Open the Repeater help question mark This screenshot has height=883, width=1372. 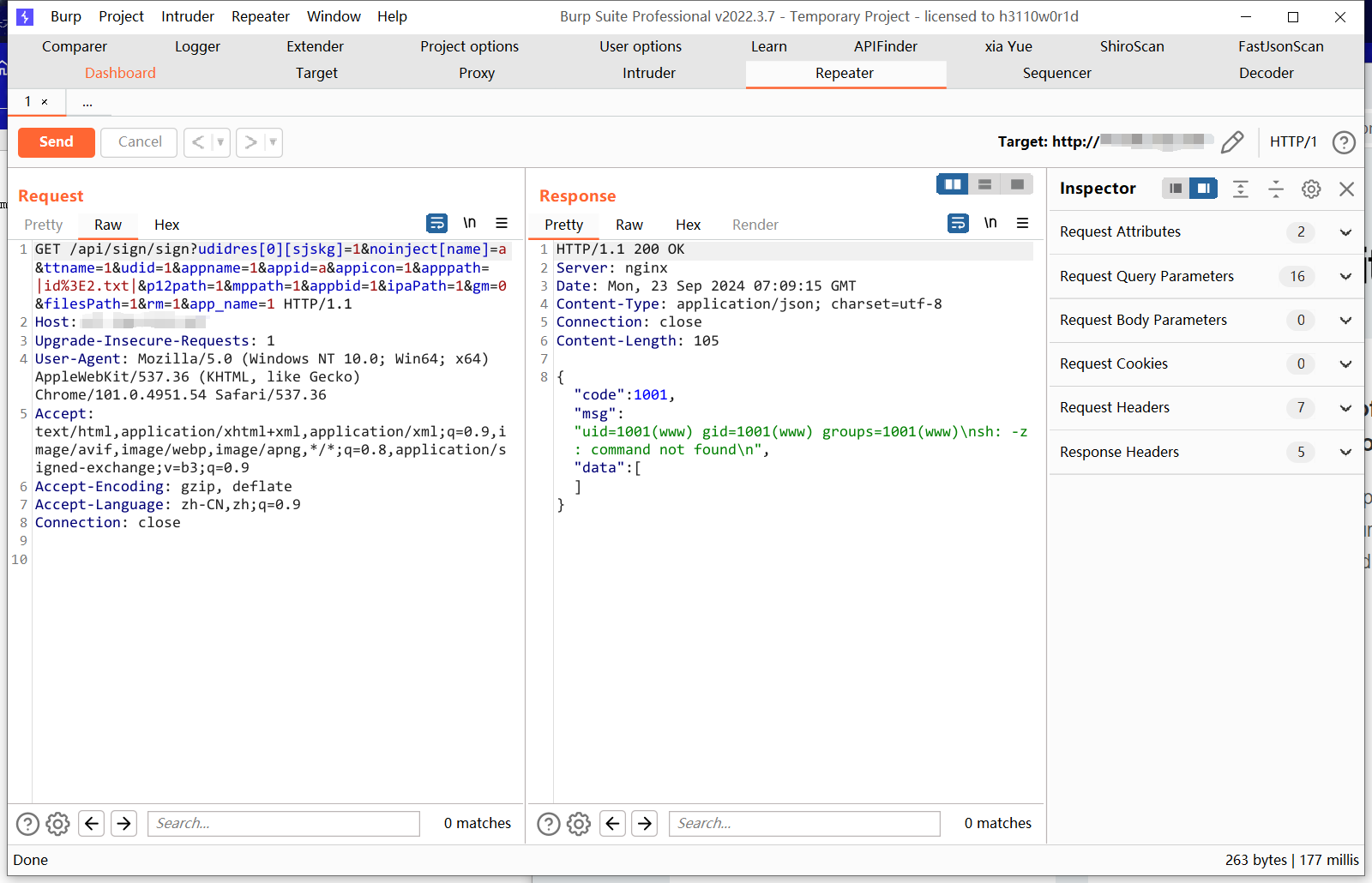(x=1344, y=142)
